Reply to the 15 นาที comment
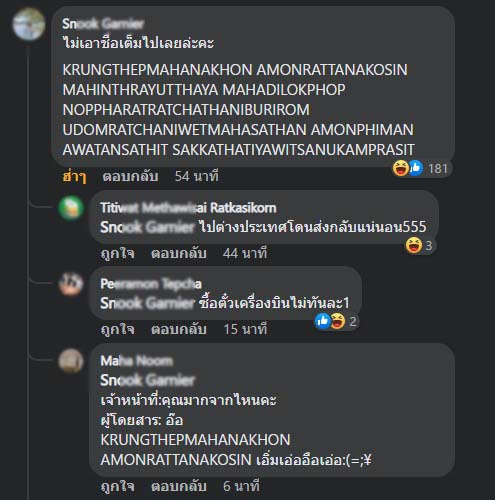The image size is (495, 500). [x=179, y=329]
